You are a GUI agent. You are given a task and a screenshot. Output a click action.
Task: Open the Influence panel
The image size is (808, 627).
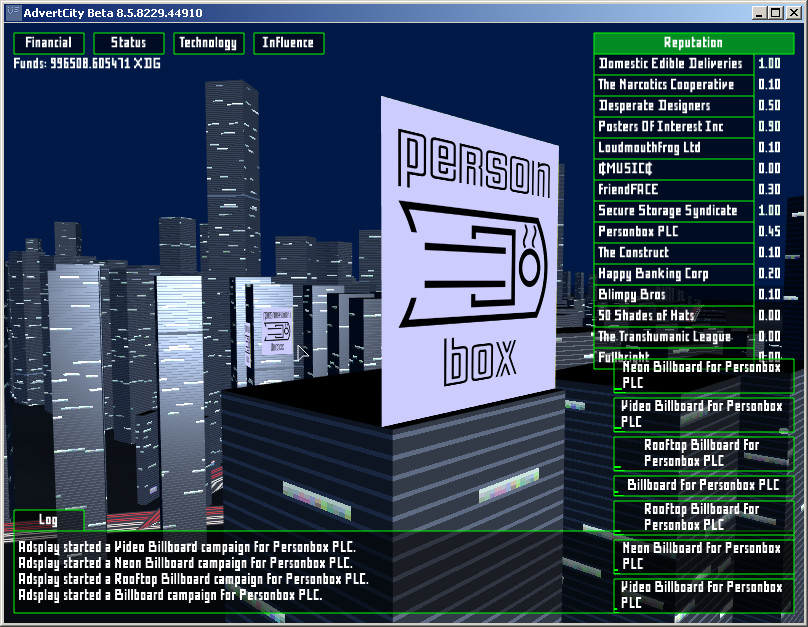[288, 43]
